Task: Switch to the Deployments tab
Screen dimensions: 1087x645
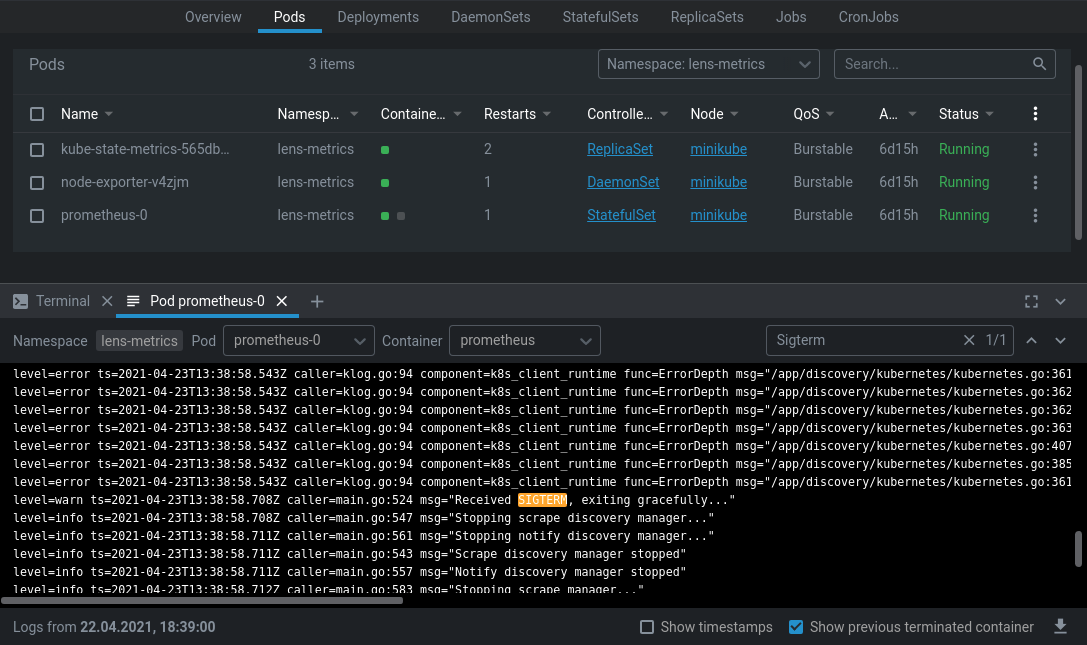Action: pyautogui.click(x=378, y=17)
